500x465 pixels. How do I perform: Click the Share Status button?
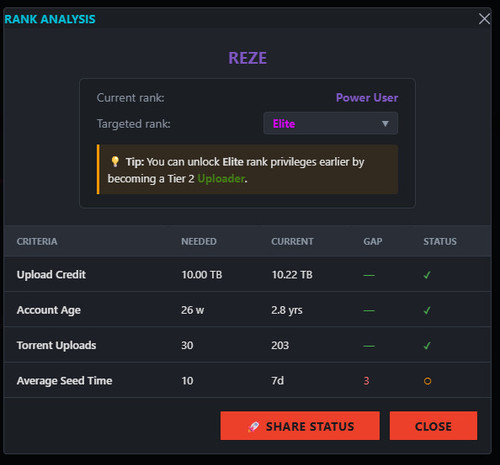point(300,426)
